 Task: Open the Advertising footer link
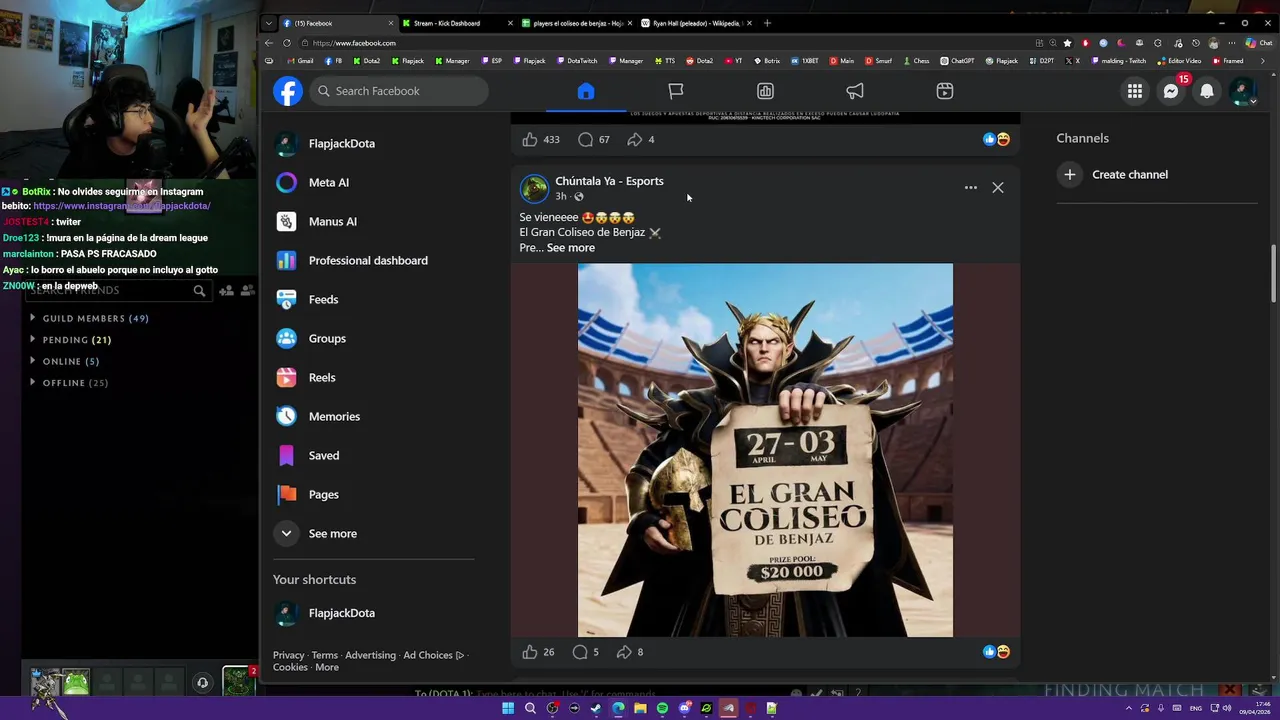[370, 655]
